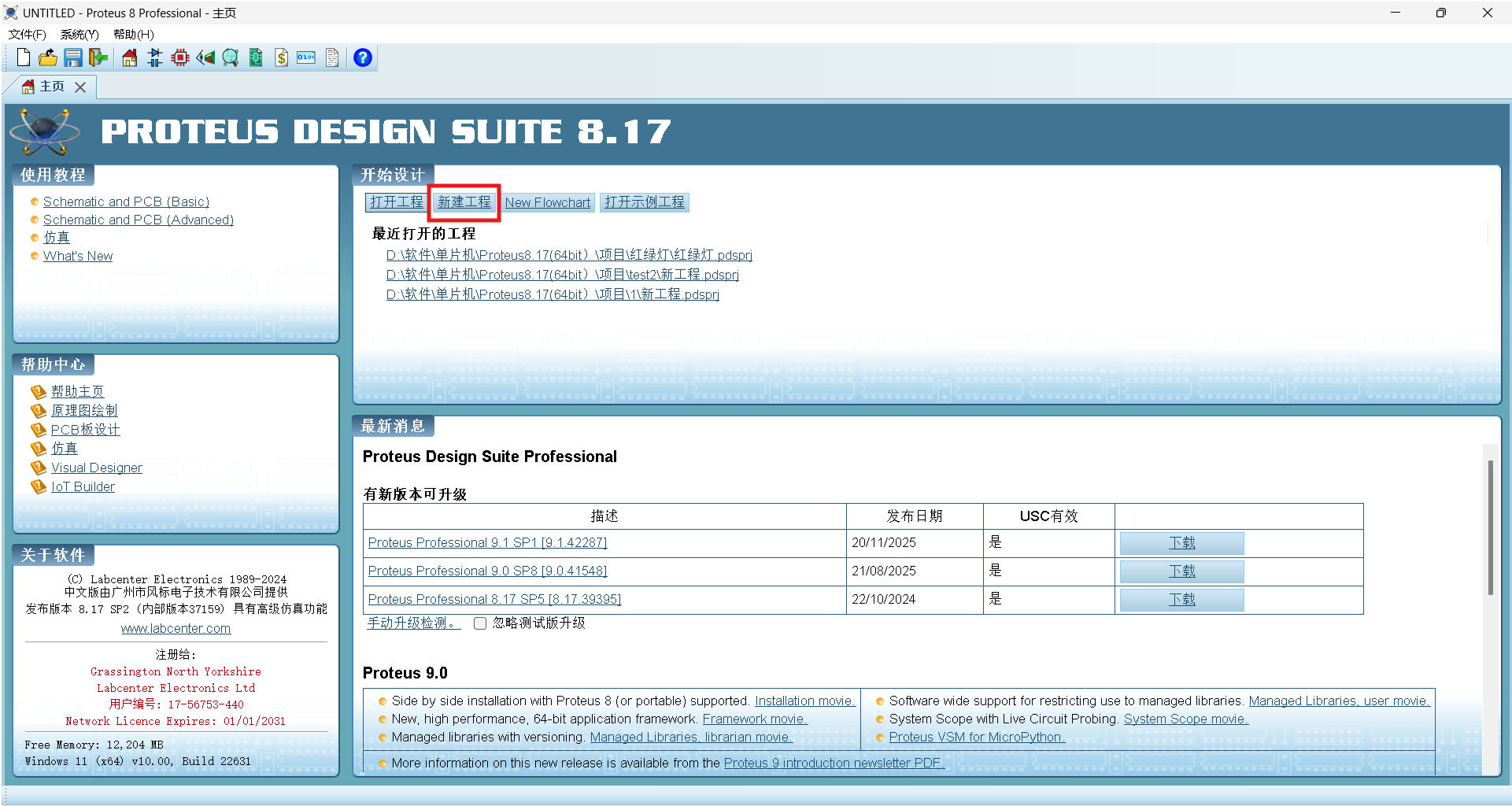The width and height of the screenshot is (1512, 806).
Task: Open recent project 红绿灯.pdsprj
Action: (x=569, y=255)
